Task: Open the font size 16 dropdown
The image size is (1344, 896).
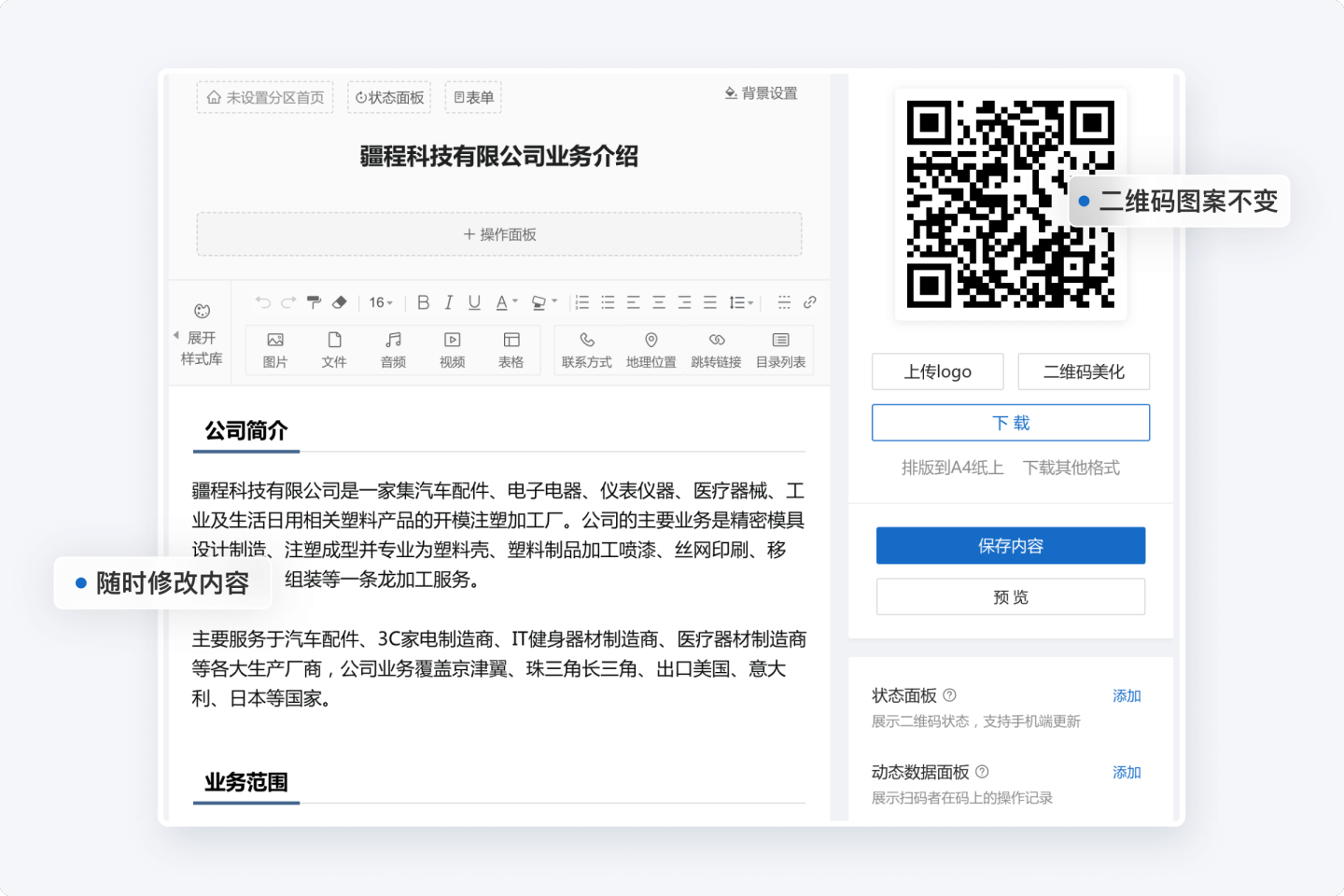Action: 381,302
